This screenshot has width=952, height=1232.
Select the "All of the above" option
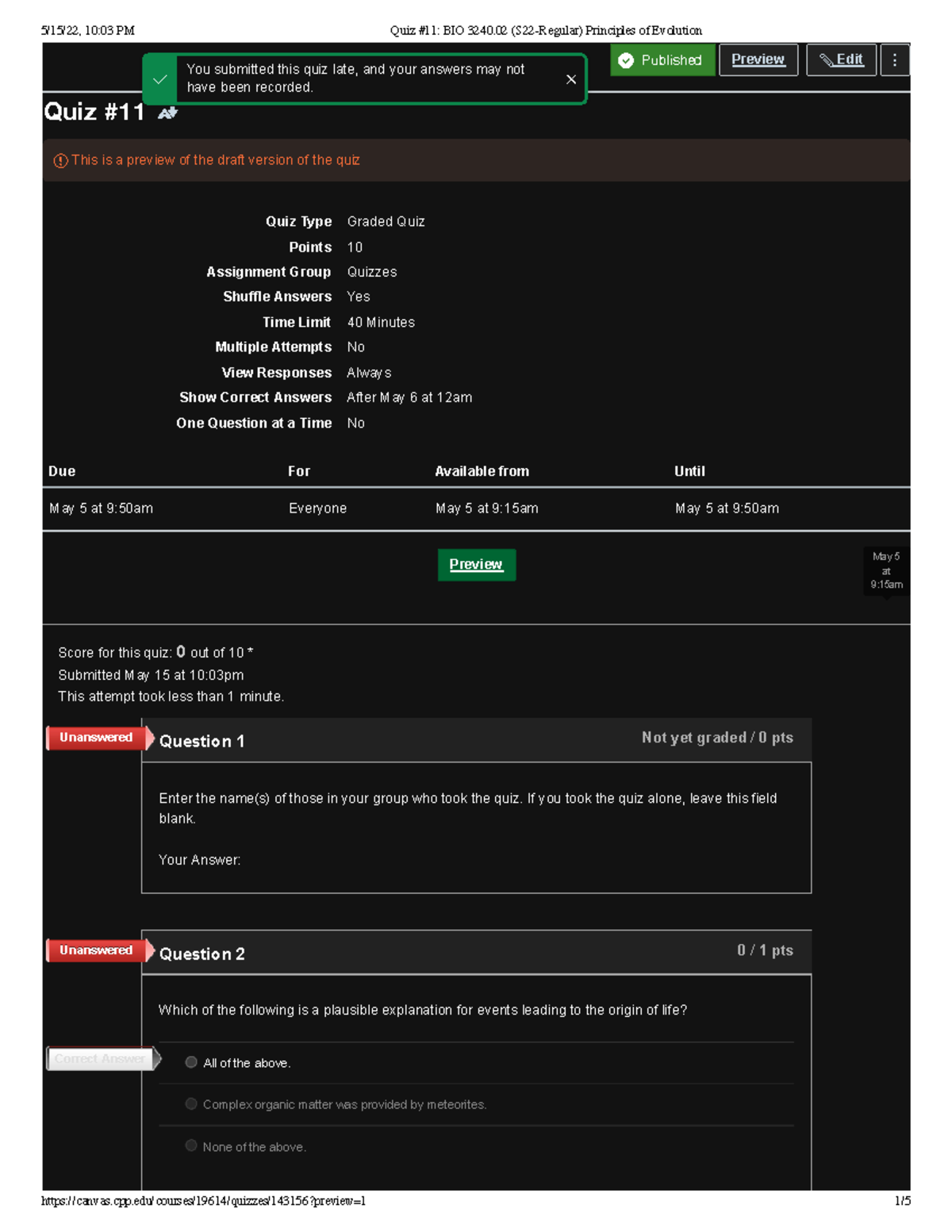[191, 1062]
